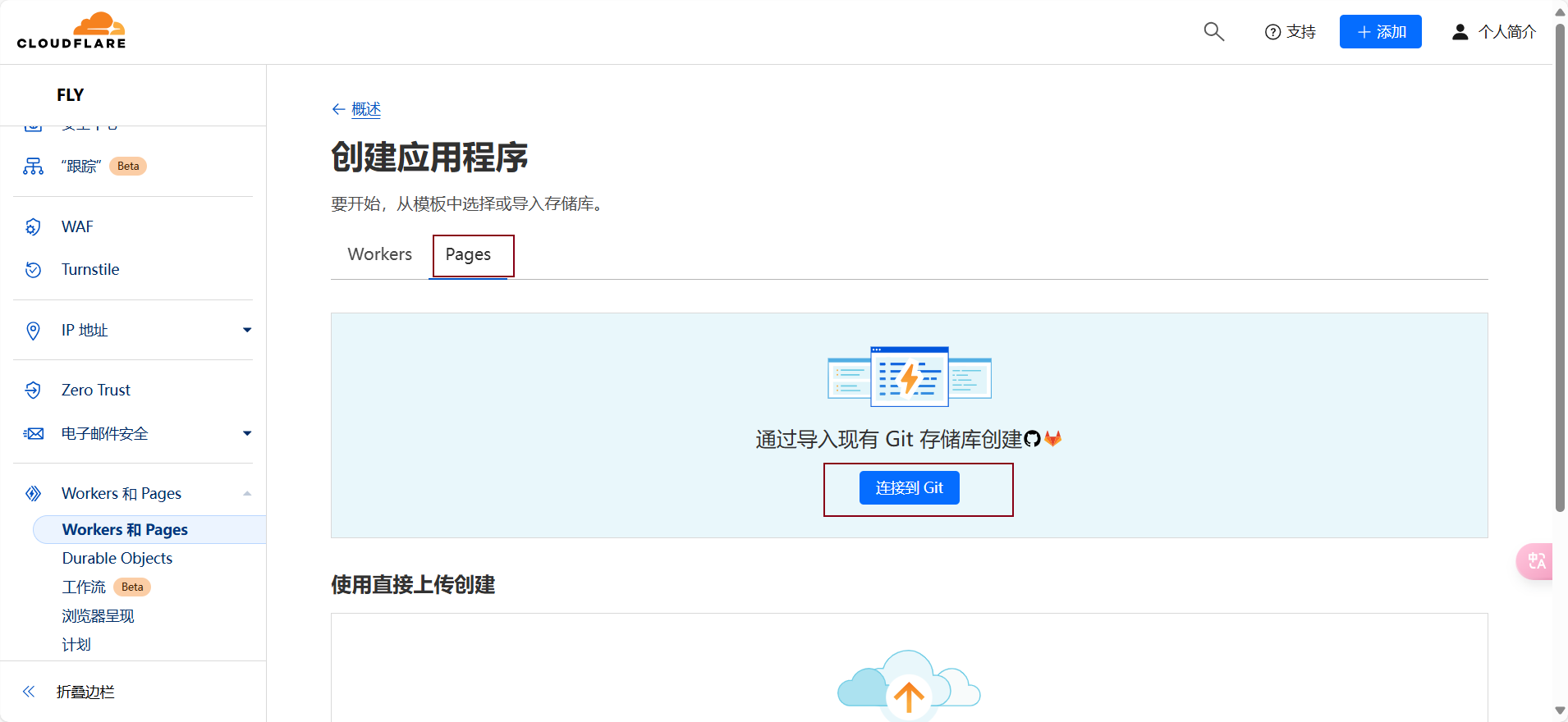Viewport: 1568px width, 722px height.
Task: Click the page vertical scrollbar
Action: click(x=1560, y=267)
